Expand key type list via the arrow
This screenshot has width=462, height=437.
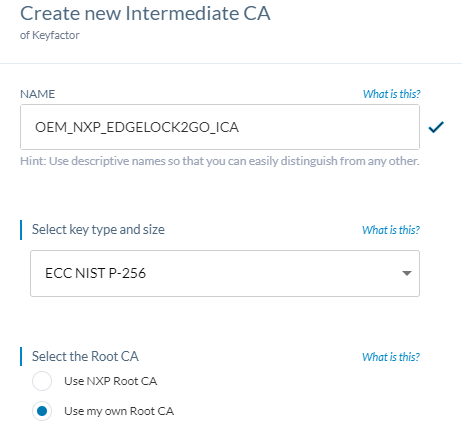(406, 273)
